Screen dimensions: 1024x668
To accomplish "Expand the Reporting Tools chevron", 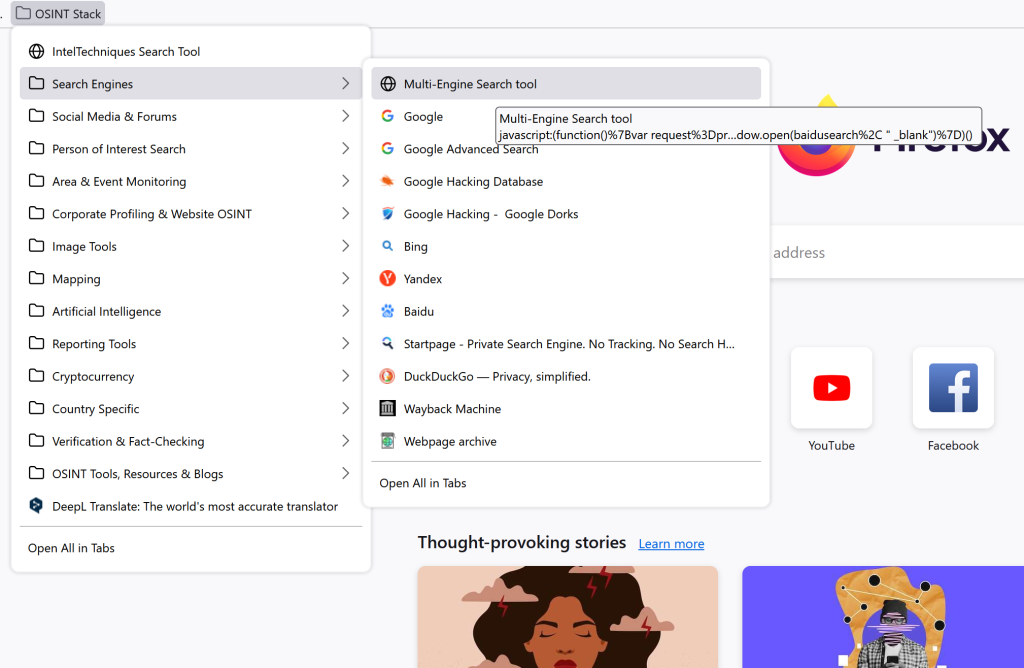I will click(345, 343).
